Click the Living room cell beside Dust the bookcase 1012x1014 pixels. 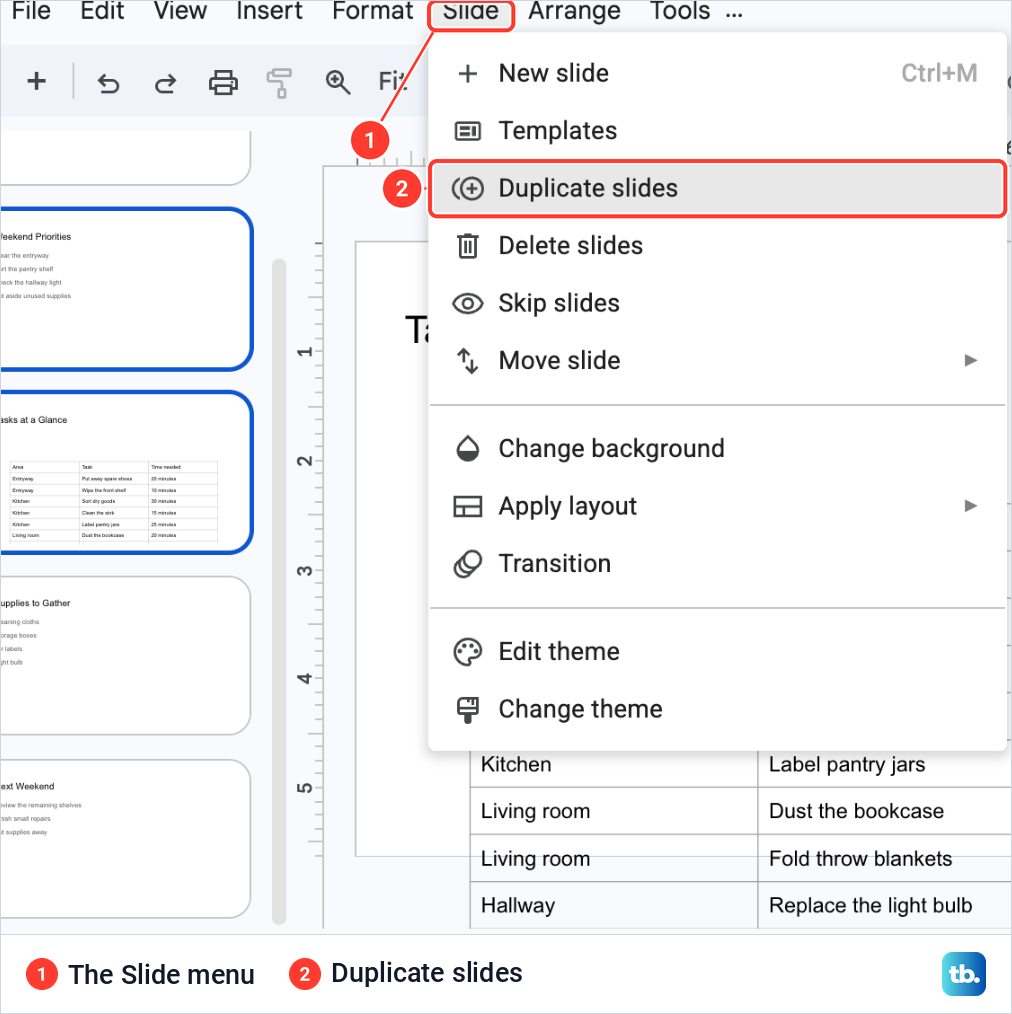pyautogui.click(x=614, y=811)
